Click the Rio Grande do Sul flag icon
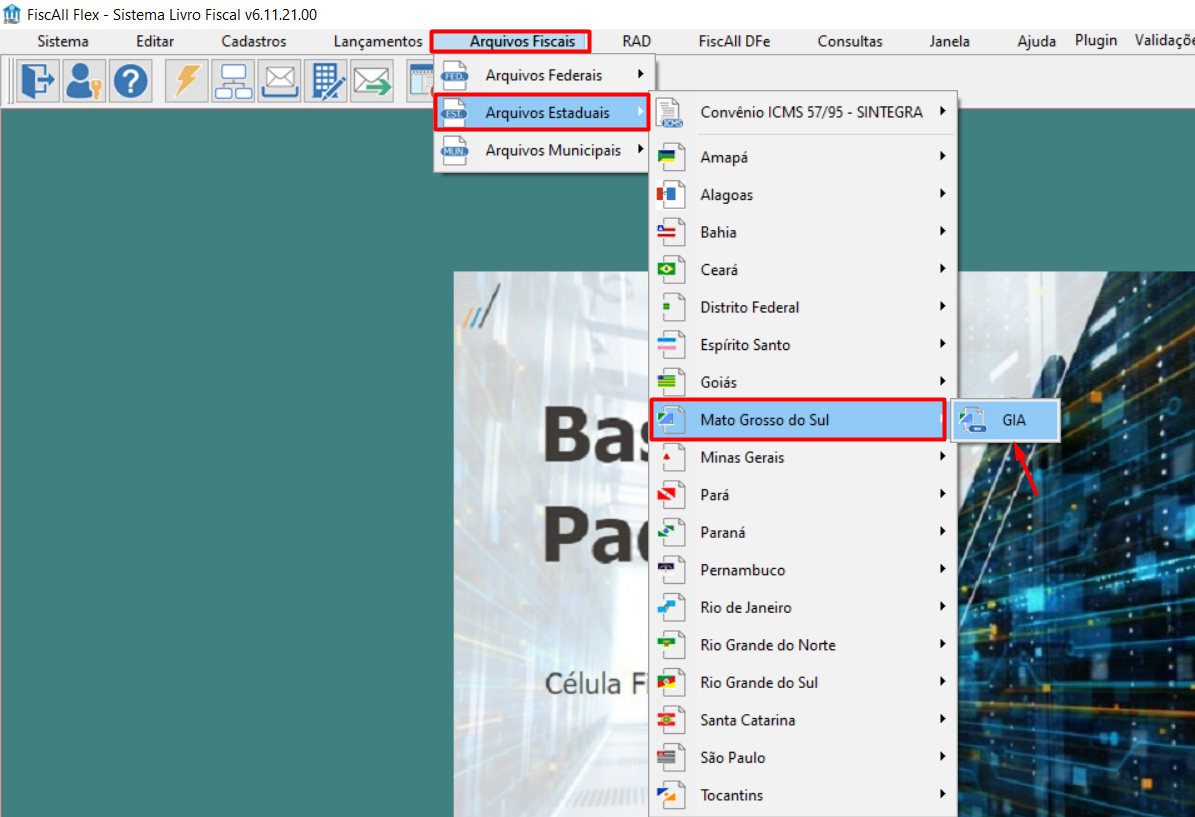Screen dimensions: 1195x817 (x=671, y=682)
